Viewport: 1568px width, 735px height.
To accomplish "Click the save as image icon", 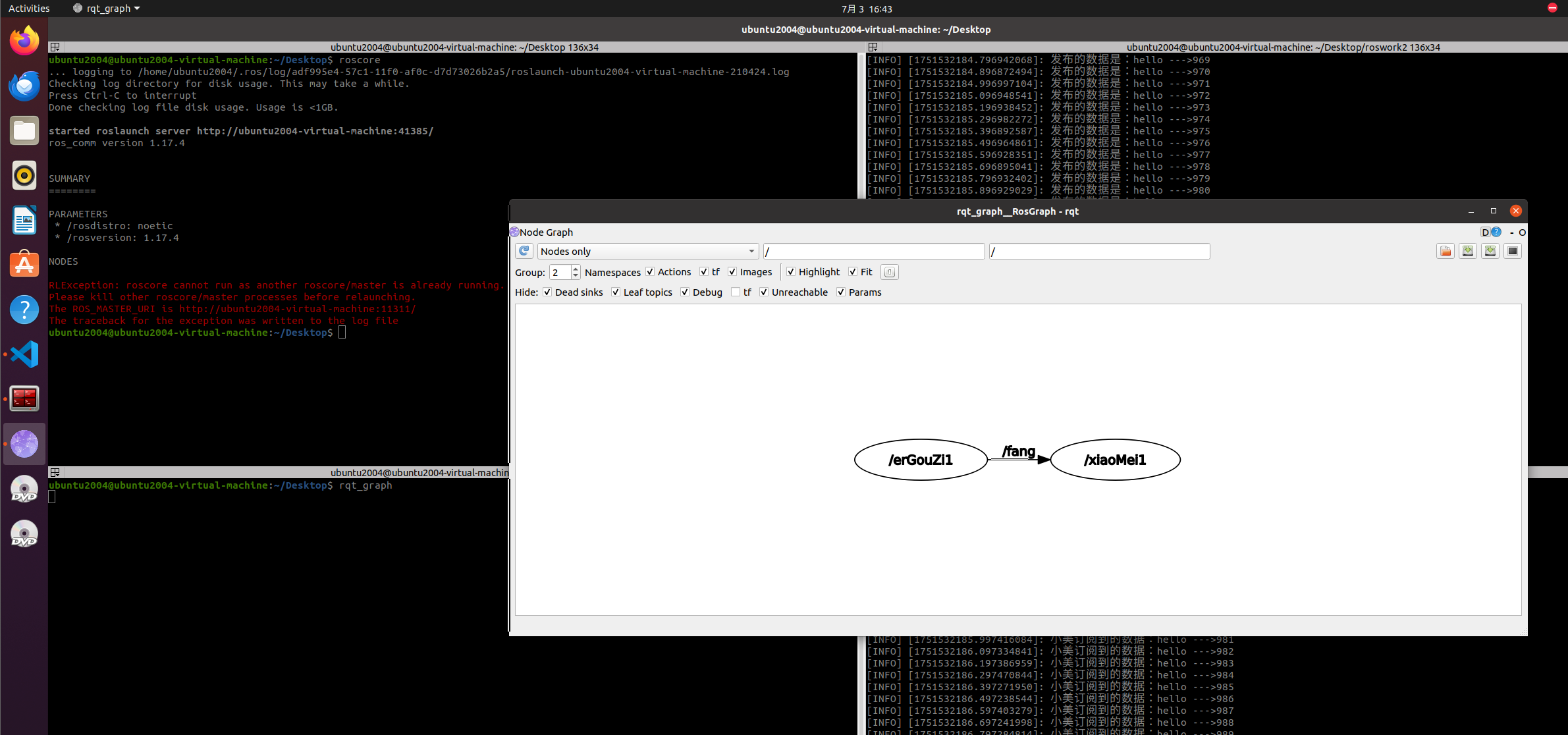I will [1512, 251].
